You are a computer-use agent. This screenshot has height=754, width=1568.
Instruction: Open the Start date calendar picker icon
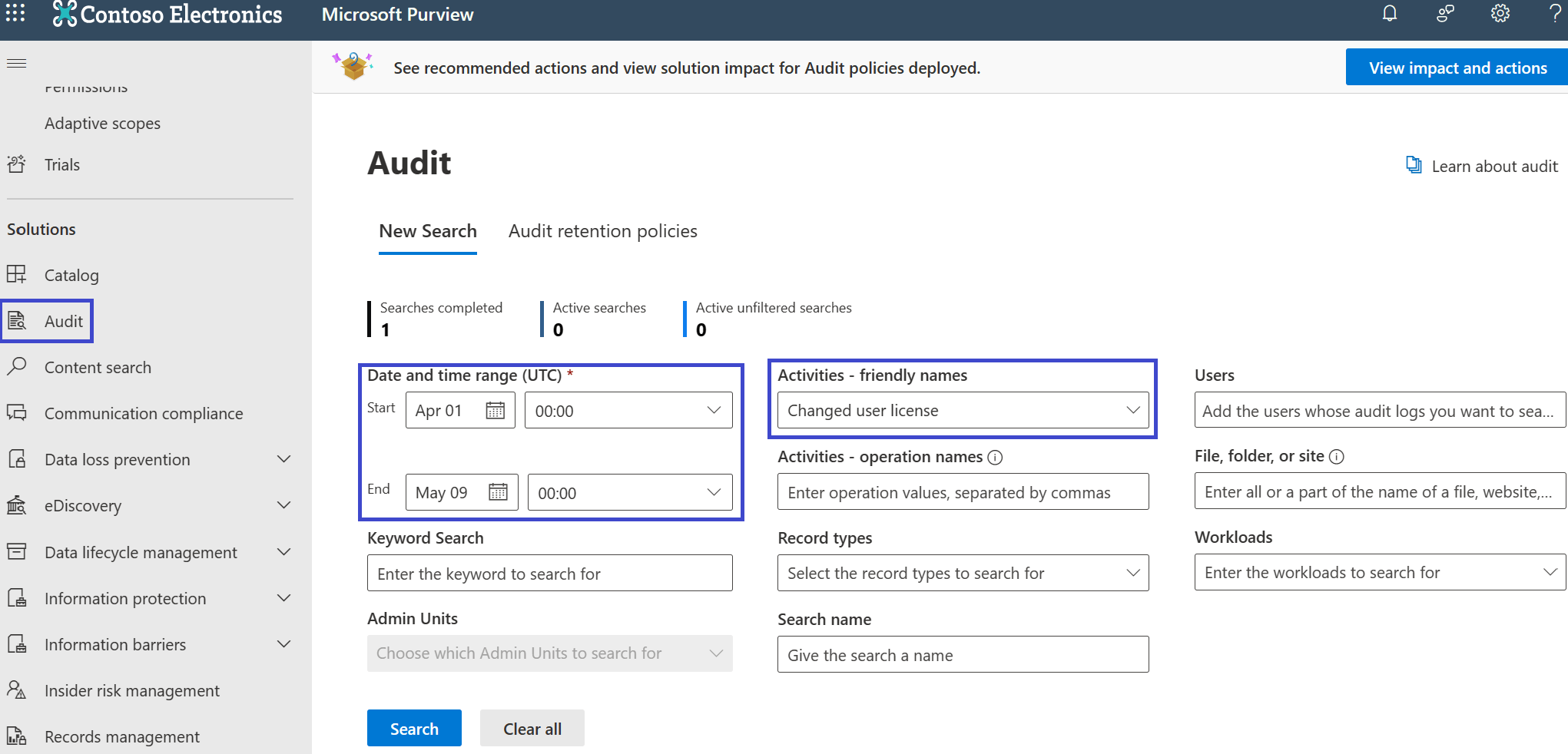tap(496, 411)
